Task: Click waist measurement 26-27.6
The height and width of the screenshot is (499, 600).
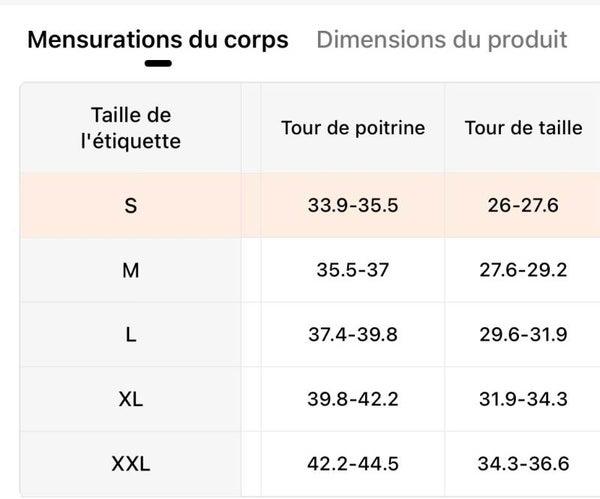Action: [523, 206]
